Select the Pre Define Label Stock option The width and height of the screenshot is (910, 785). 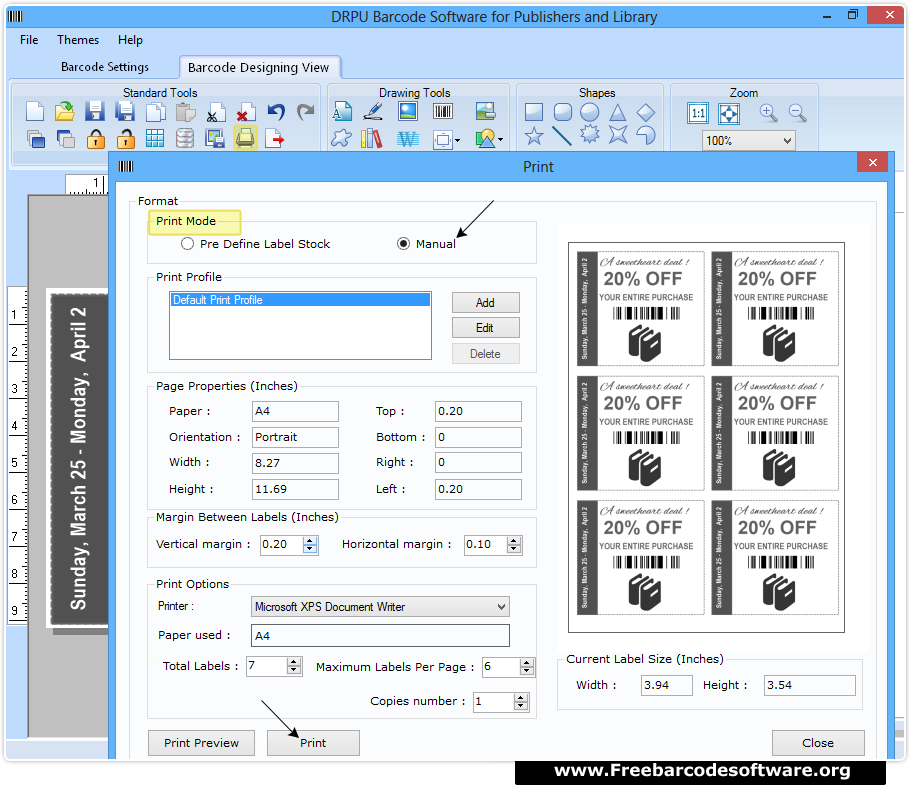187,244
